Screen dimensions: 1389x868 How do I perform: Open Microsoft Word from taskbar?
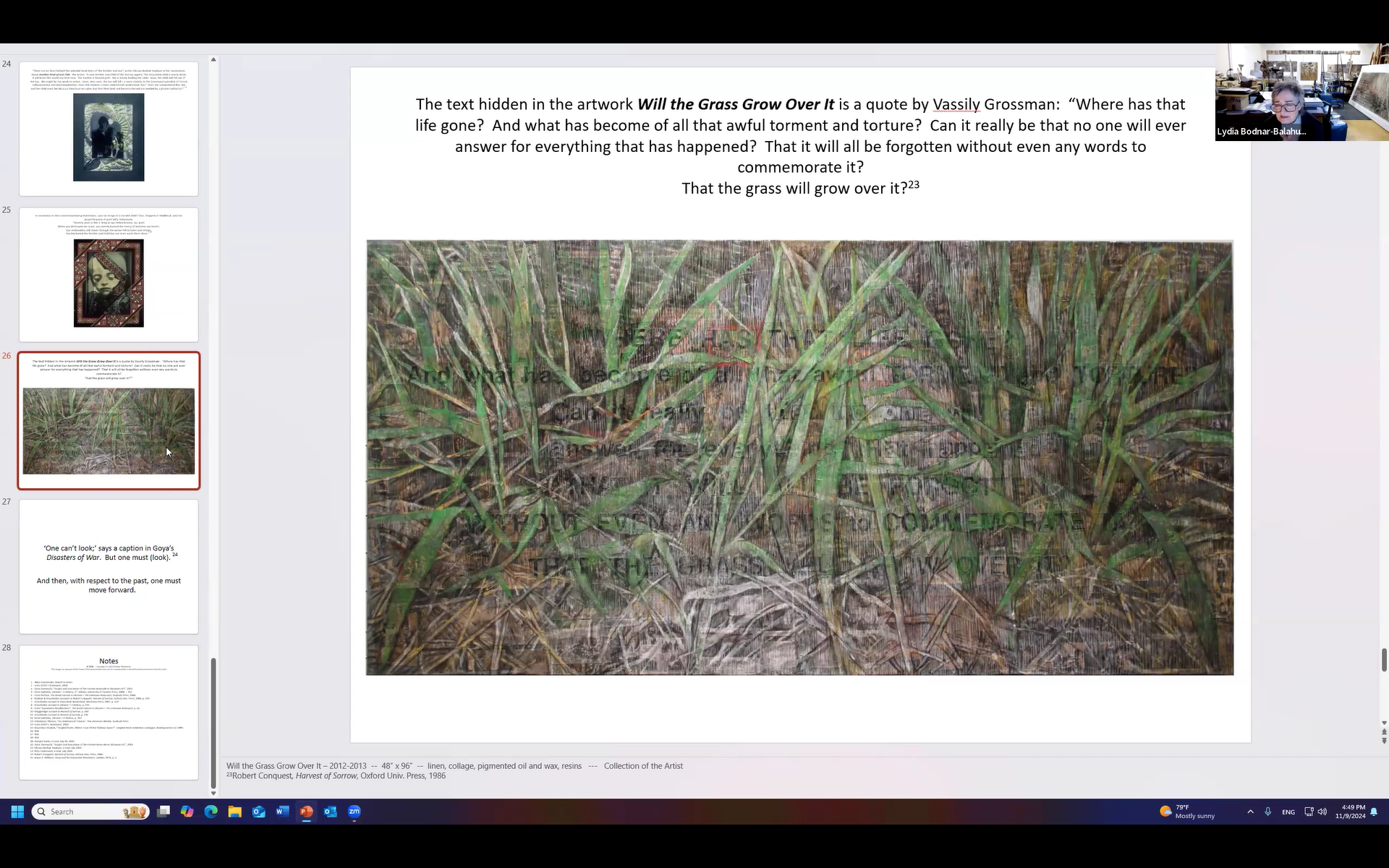coord(282,812)
